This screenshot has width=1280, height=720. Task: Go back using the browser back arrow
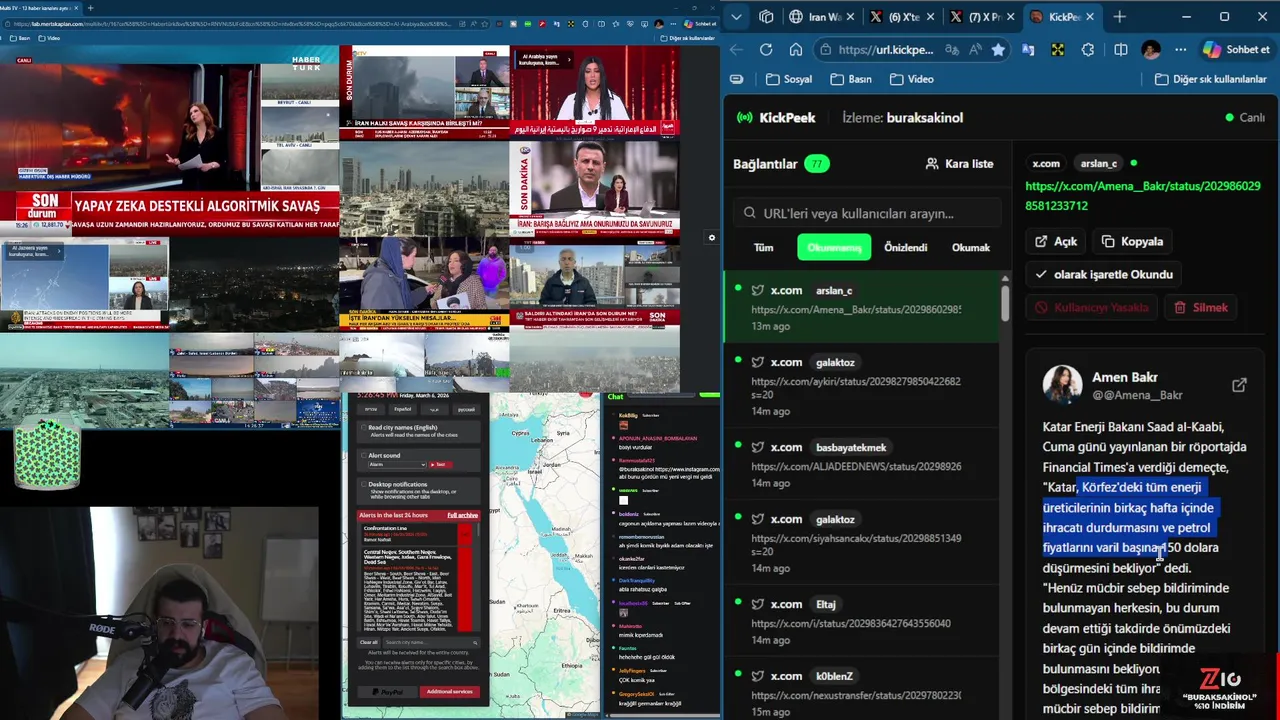click(x=737, y=49)
